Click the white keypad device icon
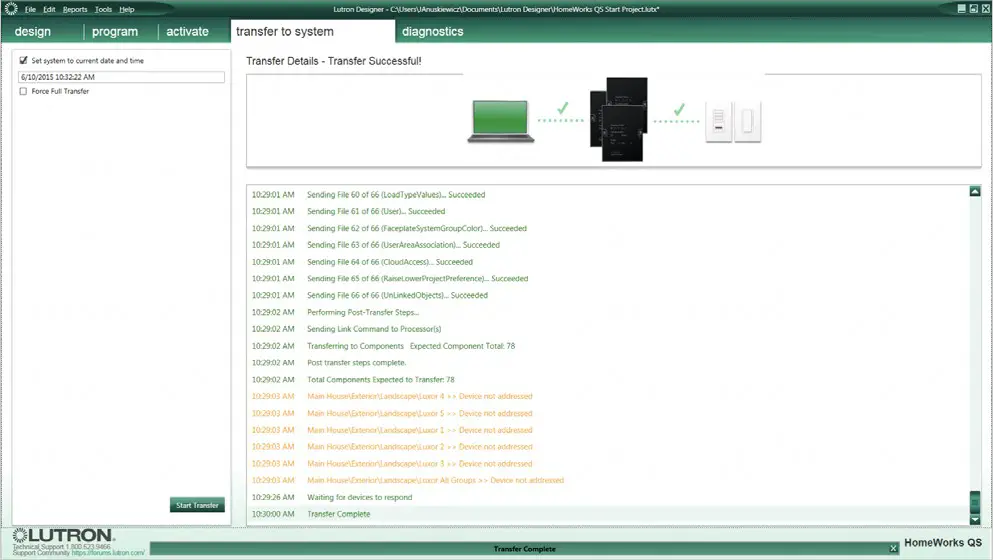Viewport: 993px width, 560px height. point(718,120)
